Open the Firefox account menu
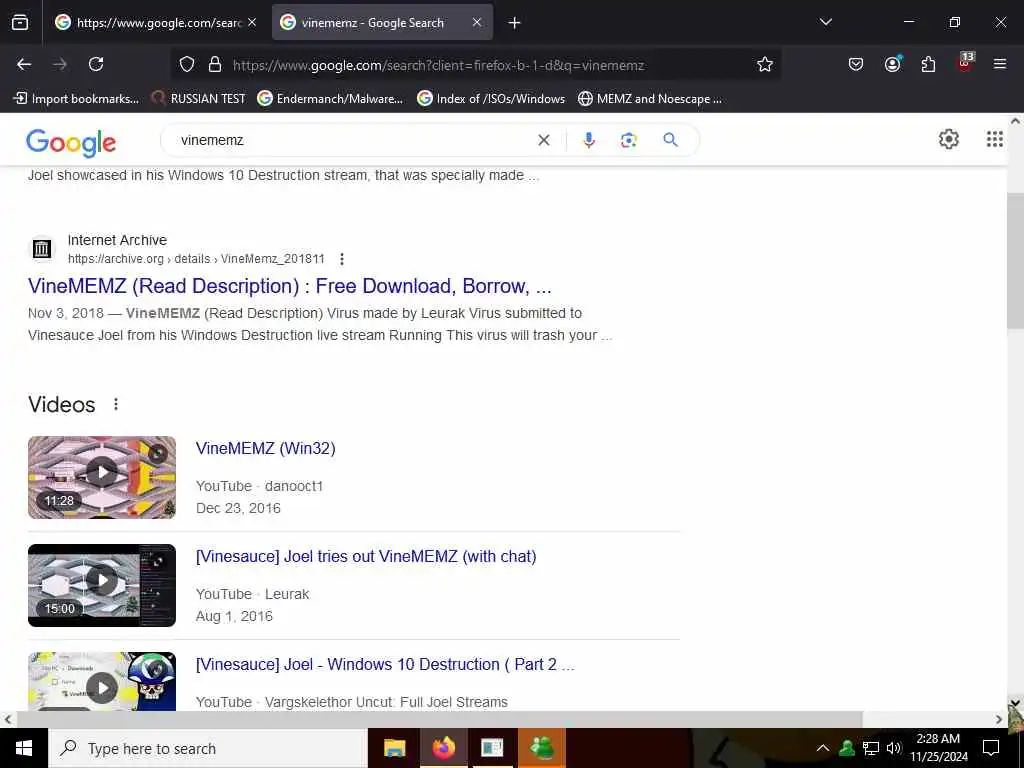This screenshot has width=1024, height=768. [892, 64]
